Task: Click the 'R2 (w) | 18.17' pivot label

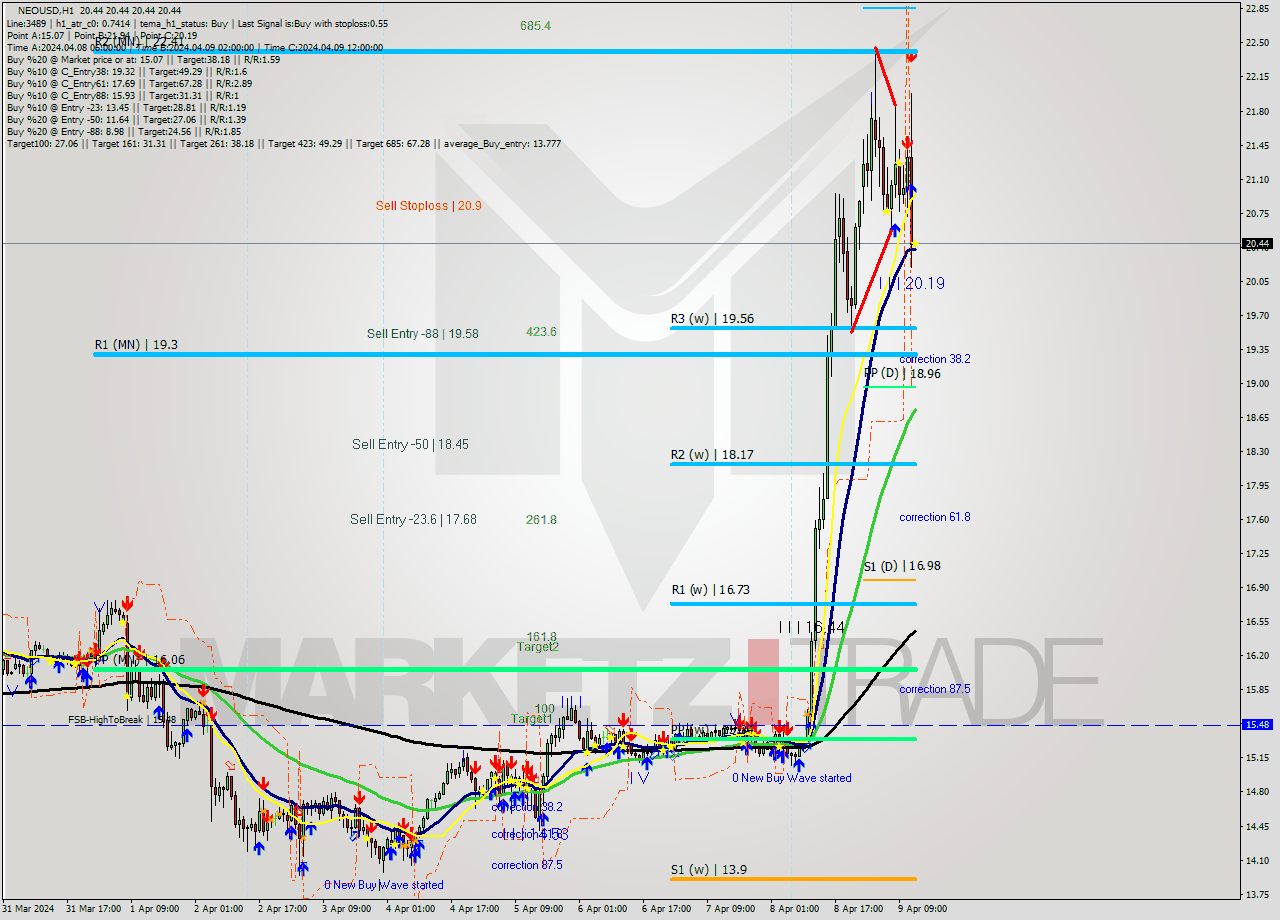Action: click(712, 454)
